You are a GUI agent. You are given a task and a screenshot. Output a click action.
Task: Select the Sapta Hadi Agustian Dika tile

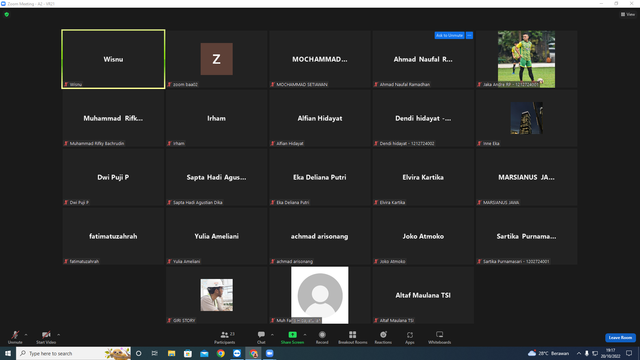217,177
